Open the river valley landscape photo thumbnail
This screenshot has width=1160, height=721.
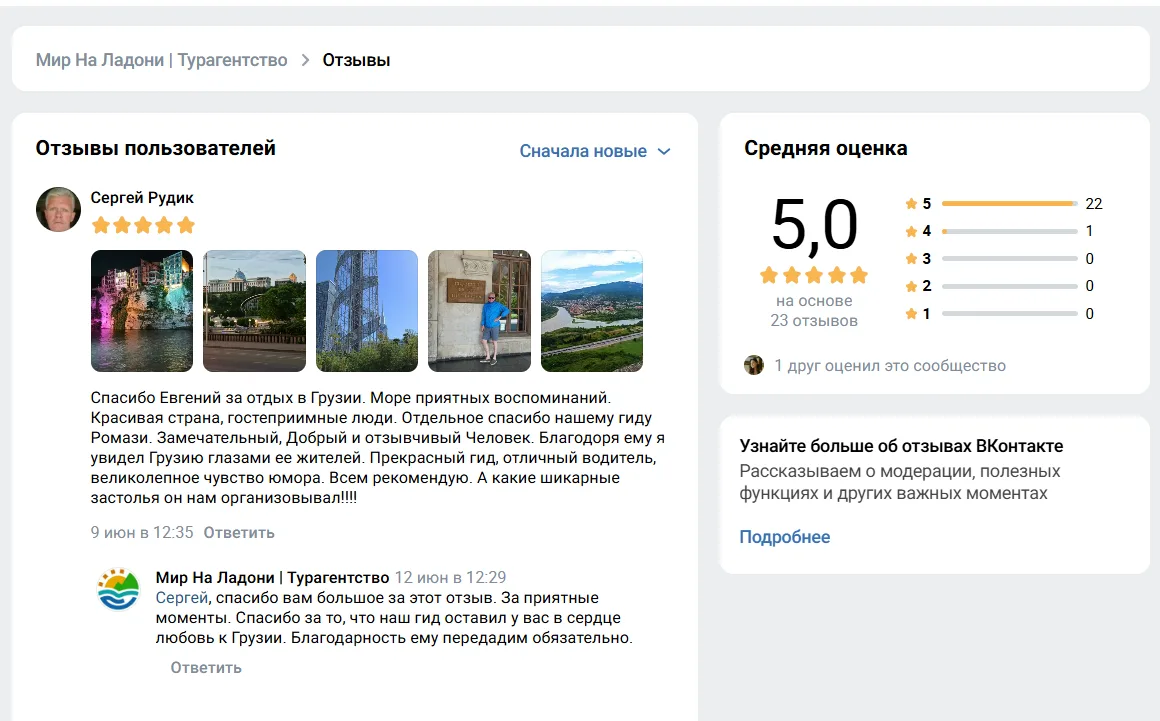click(x=592, y=311)
